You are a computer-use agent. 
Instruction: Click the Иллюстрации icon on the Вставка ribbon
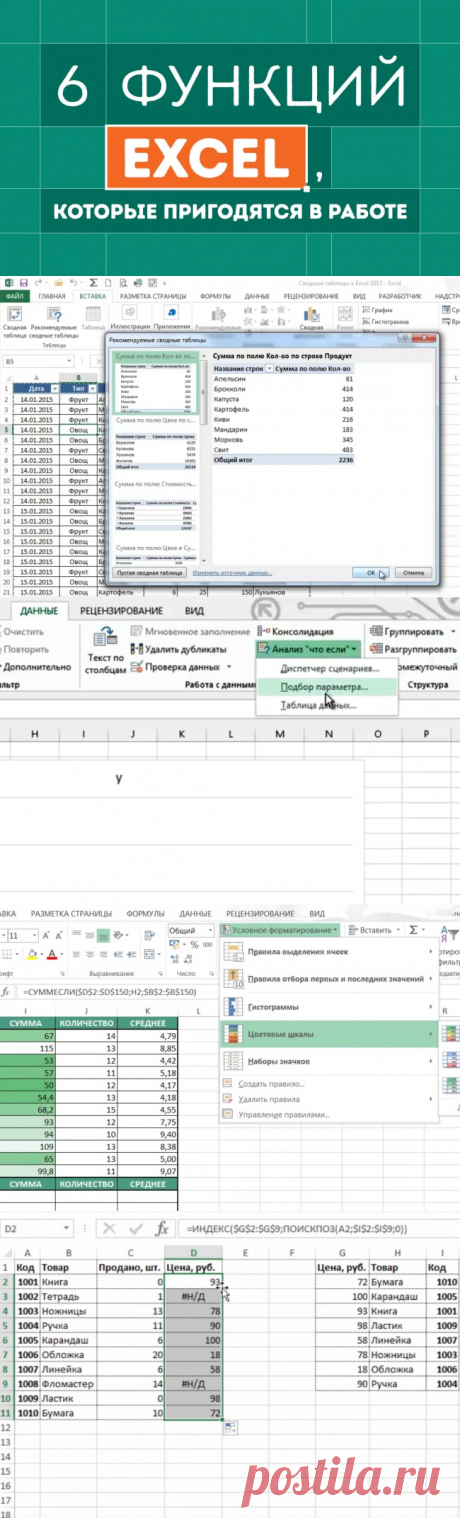tap(130, 319)
